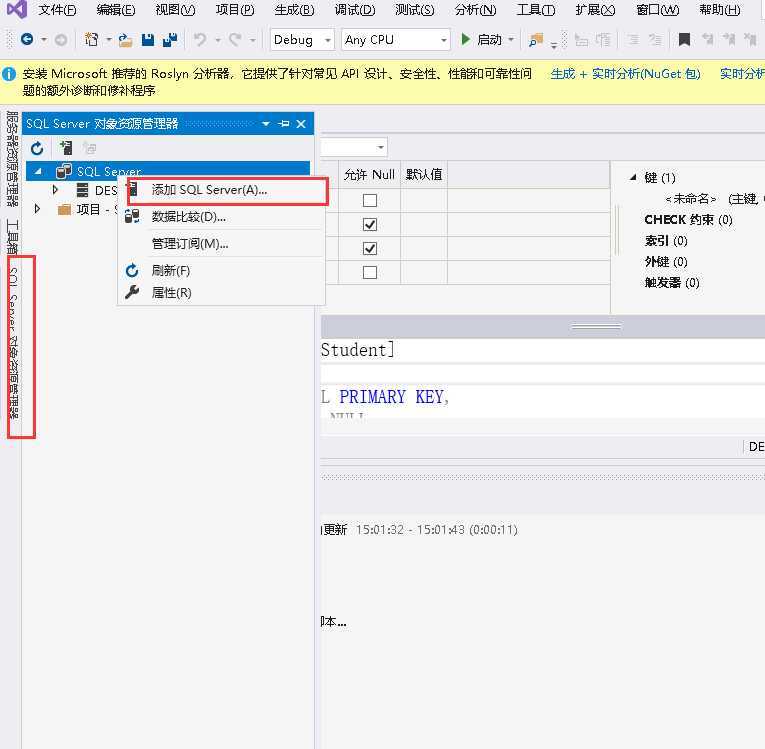Open the 调试(D) menu
Viewport: 765px width, 749px height.
(x=355, y=10)
